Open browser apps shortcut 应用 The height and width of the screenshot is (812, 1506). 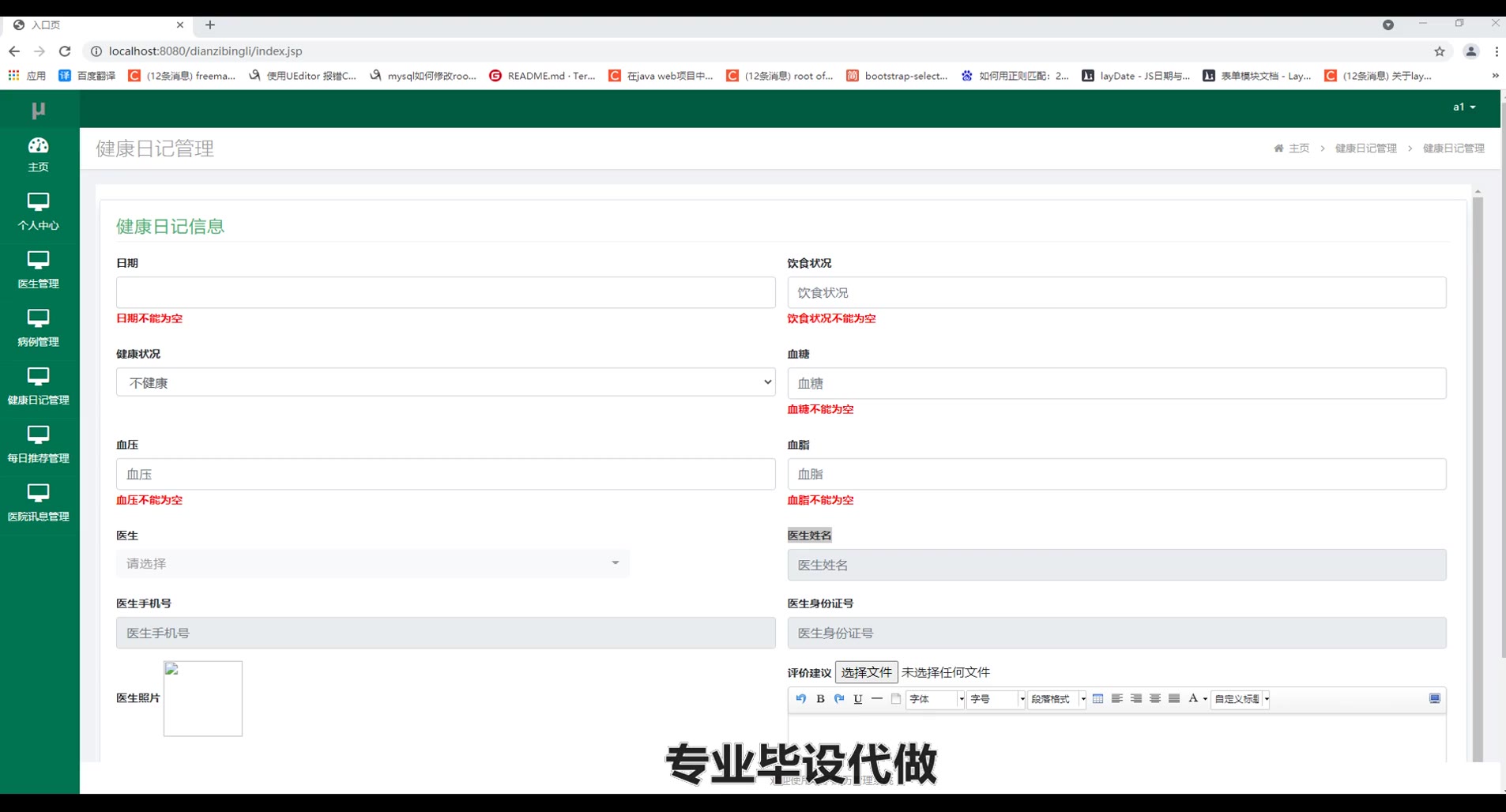tap(28, 76)
